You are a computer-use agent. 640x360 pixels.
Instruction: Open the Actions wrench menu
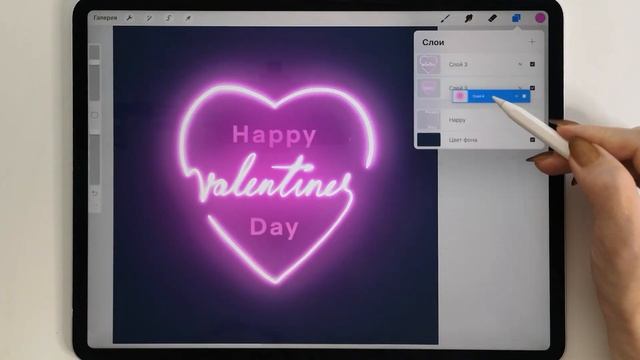[129, 18]
